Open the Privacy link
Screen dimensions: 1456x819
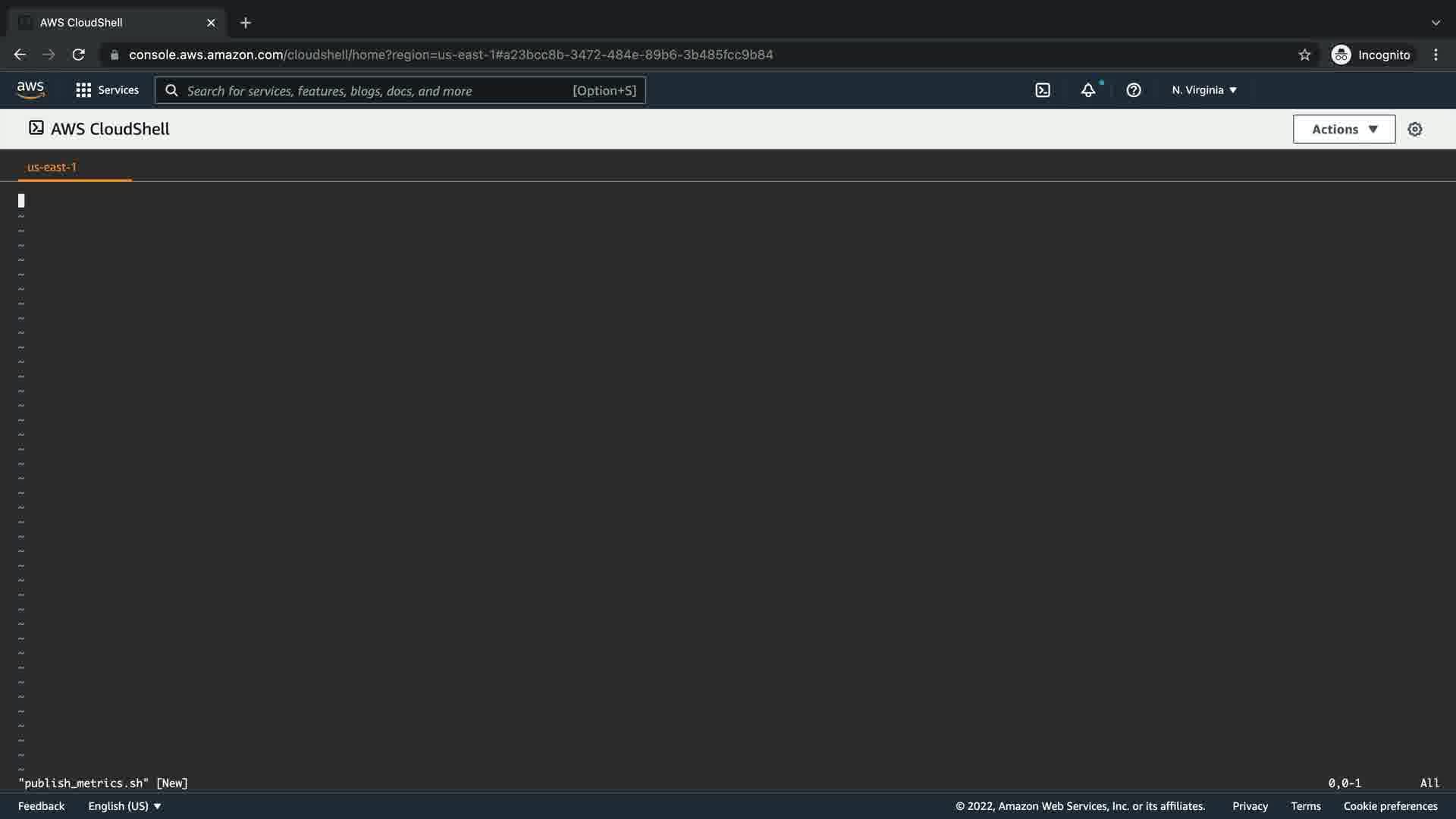(1250, 806)
